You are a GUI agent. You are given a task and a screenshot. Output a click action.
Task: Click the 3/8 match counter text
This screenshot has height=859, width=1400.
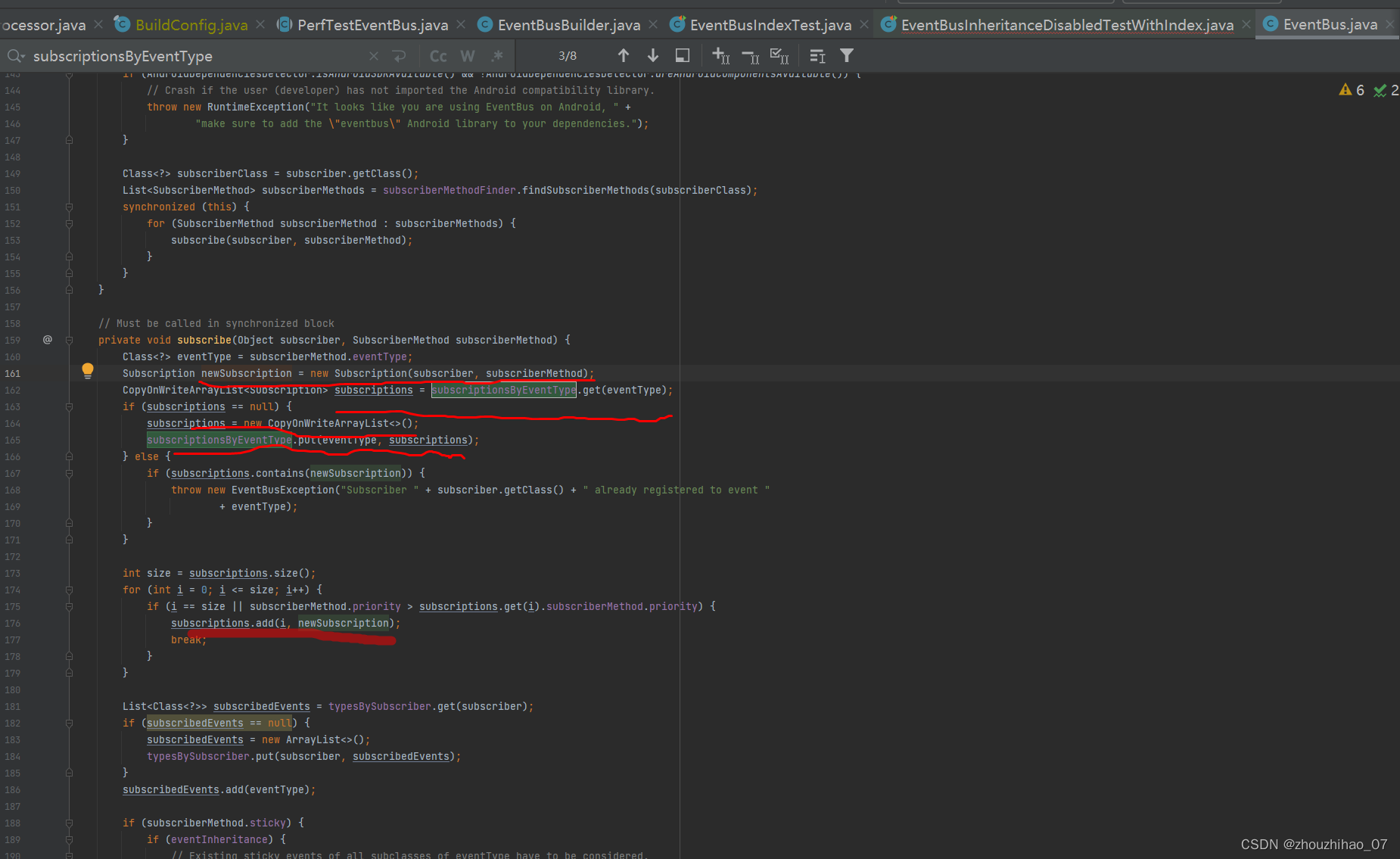[x=568, y=56]
